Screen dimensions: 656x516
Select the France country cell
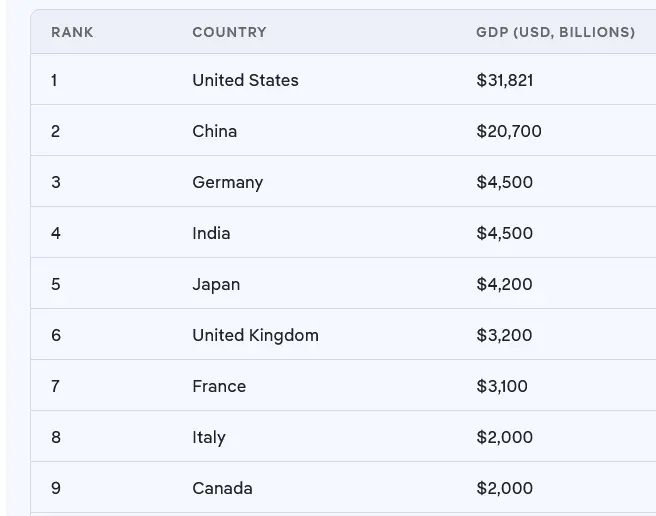pyautogui.click(x=219, y=386)
